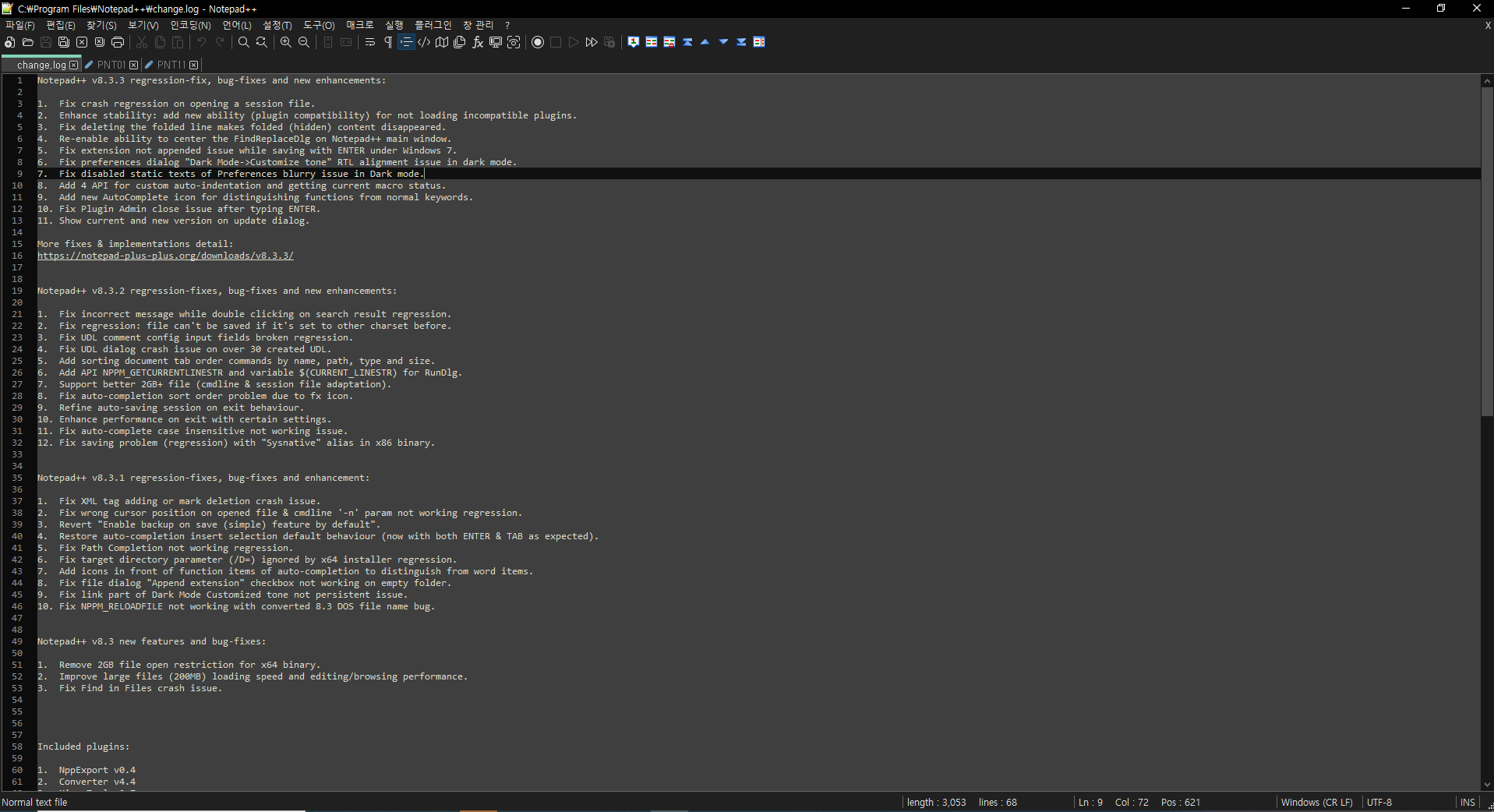Screen dimensions: 1494x812
Task: Close the PNT01 tab with its X
Action: (x=134, y=65)
